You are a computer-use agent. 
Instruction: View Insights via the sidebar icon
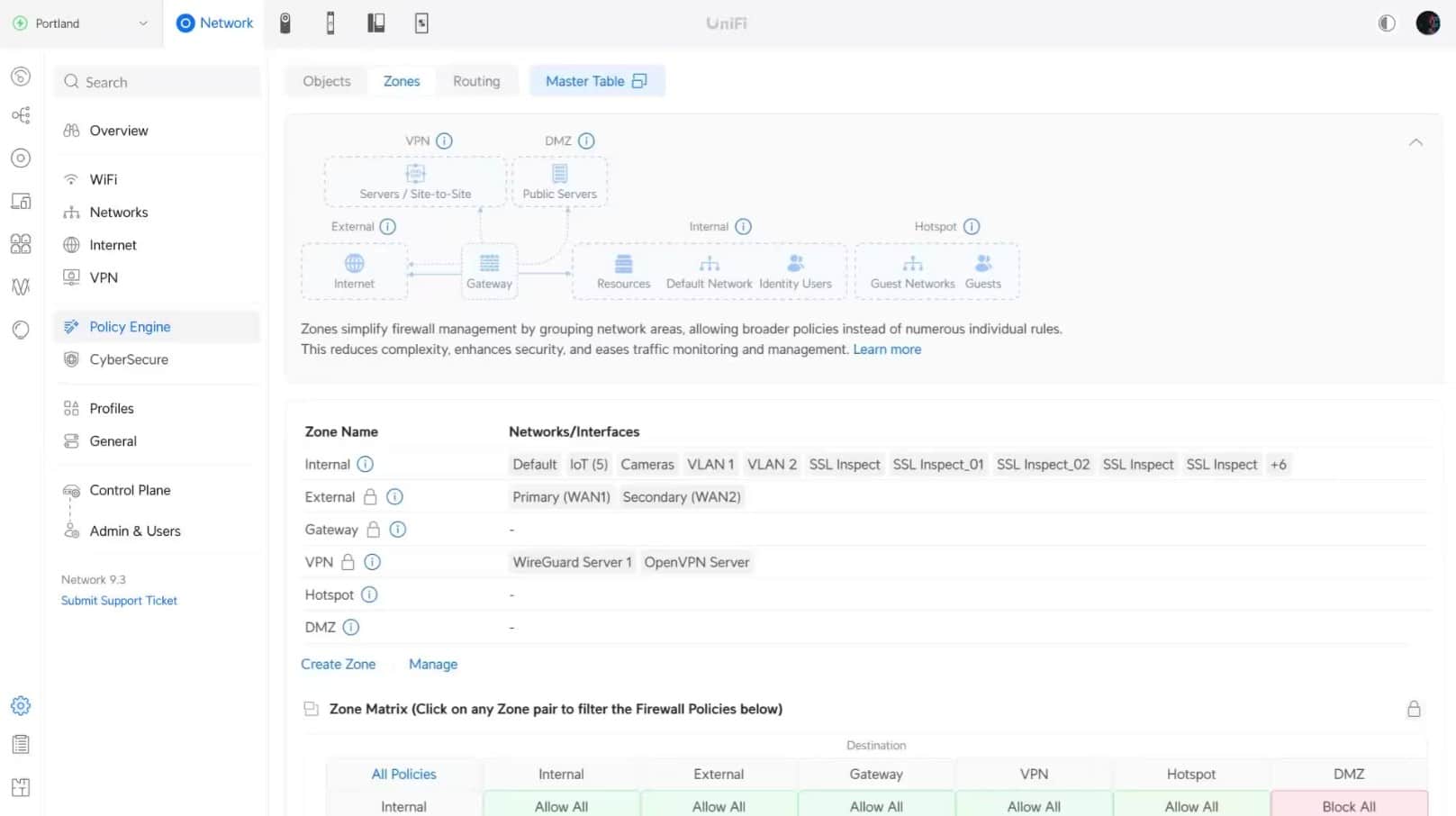click(21, 286)
